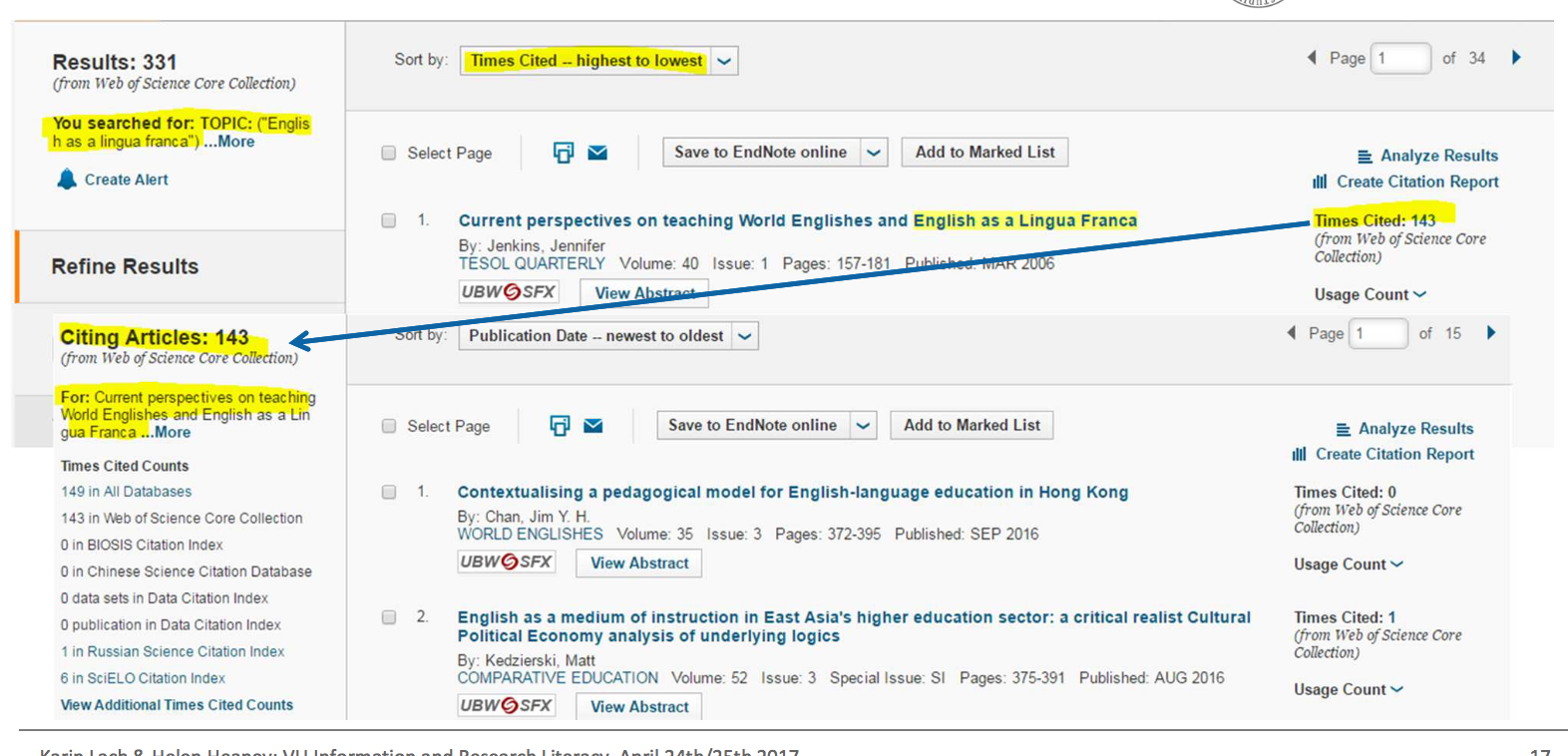
Task: Open the COMPARATIVE EDUCATION journal link
Action: click(x=558, y=678)
